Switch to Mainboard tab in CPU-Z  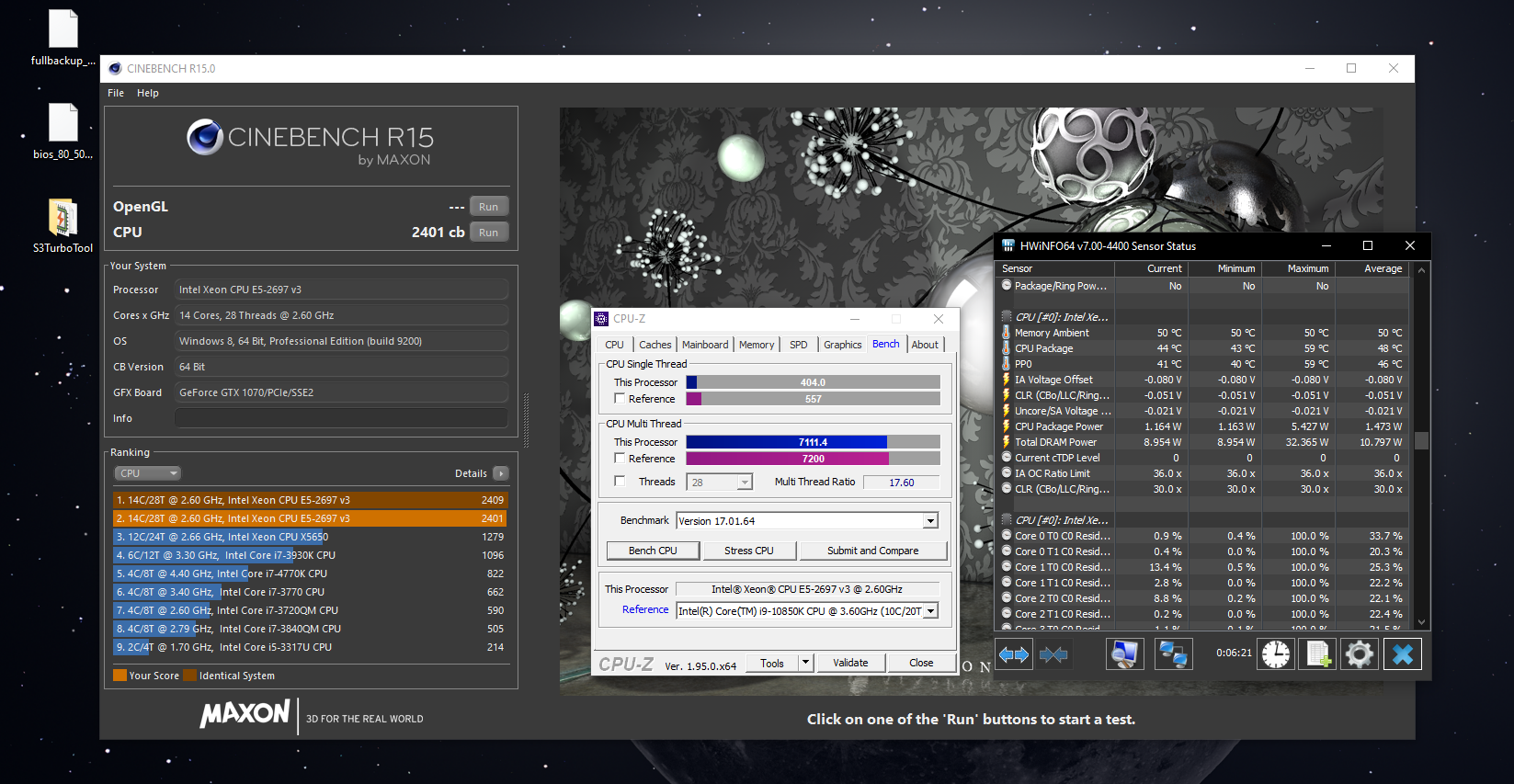tap(705, 345)
